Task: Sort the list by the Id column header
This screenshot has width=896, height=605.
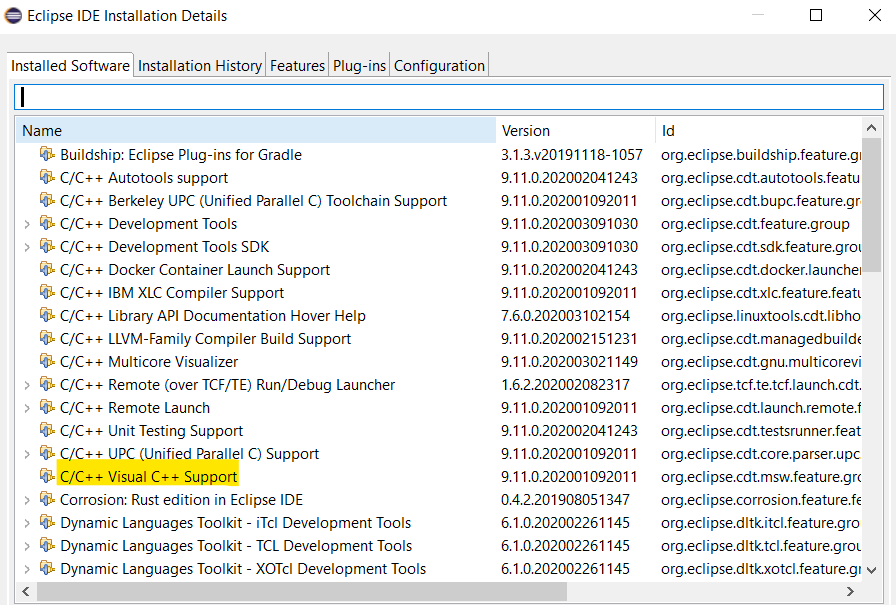Action: pyautogui.click(x=758, y=131)
